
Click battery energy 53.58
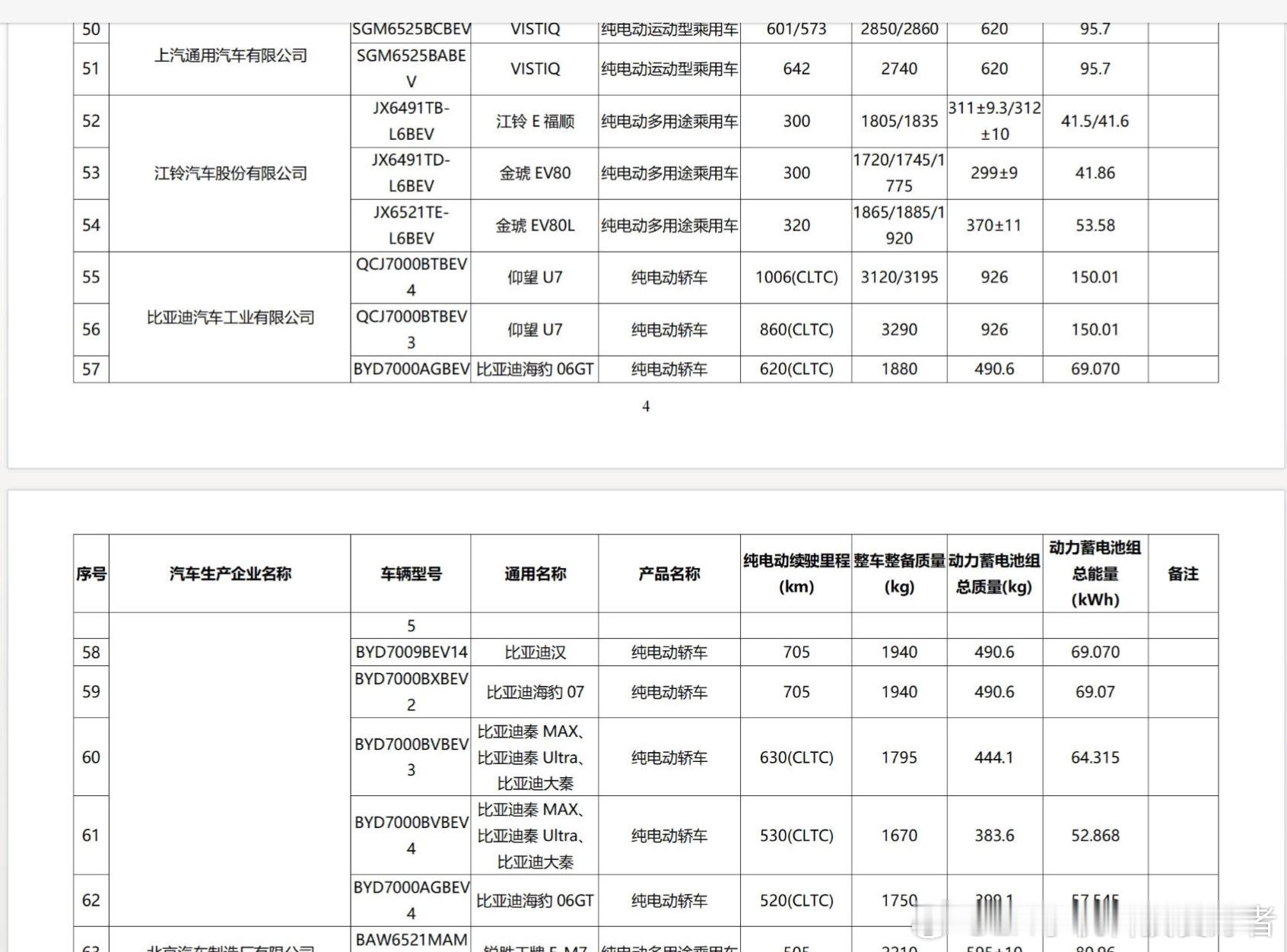point(1095,225)
